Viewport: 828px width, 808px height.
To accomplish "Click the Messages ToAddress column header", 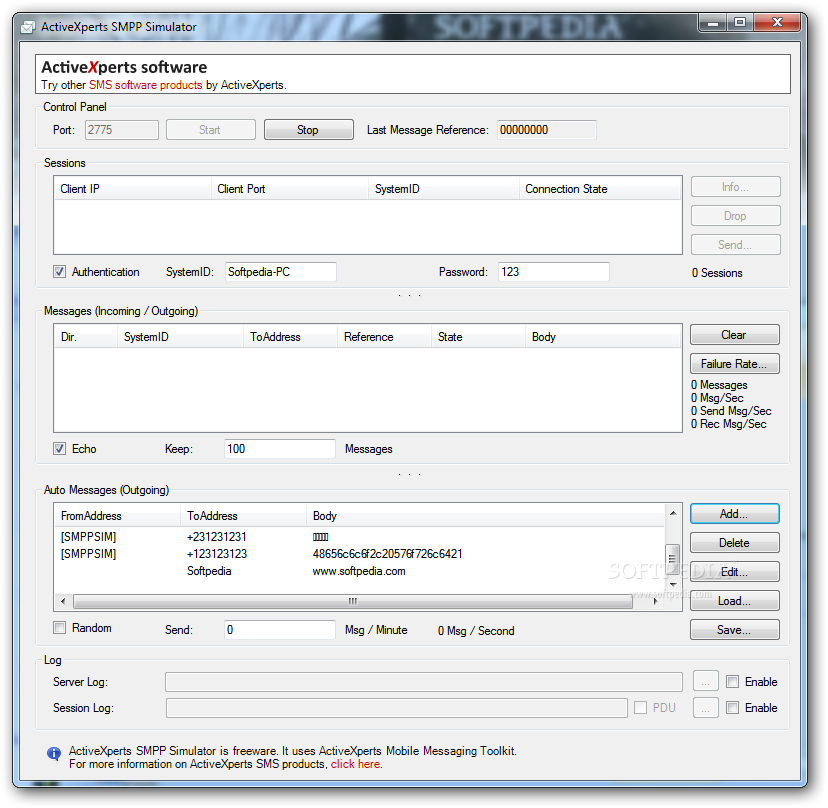I will tap(290, 336).
